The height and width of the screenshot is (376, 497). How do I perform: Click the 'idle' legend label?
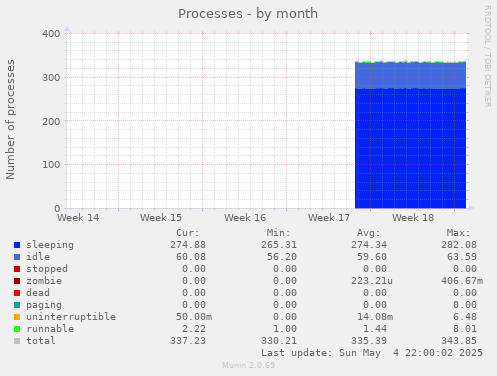(38, 257)
